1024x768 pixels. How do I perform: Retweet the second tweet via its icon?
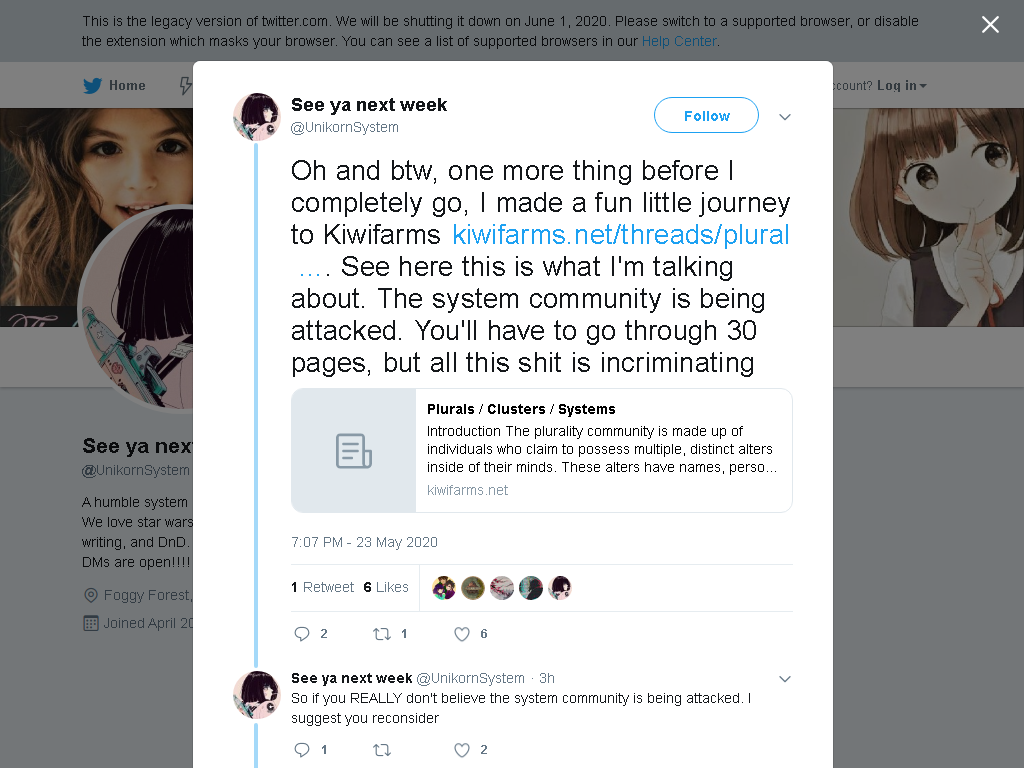click(382, 750)
